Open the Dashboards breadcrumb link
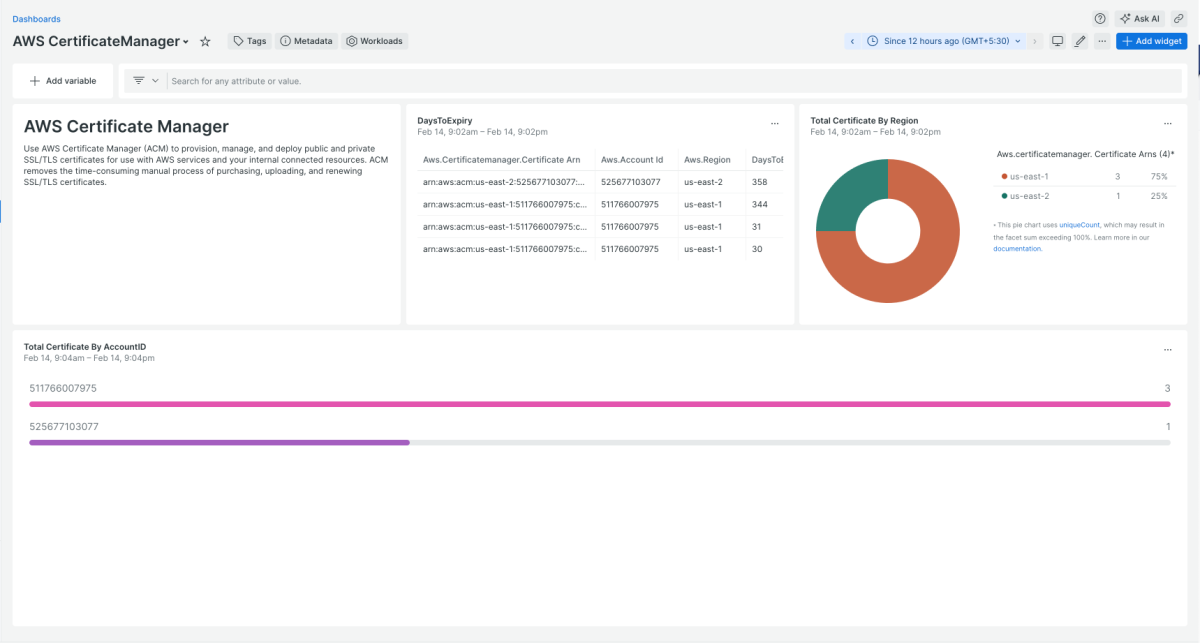1200x643 pixels. (x=36, y=19)
